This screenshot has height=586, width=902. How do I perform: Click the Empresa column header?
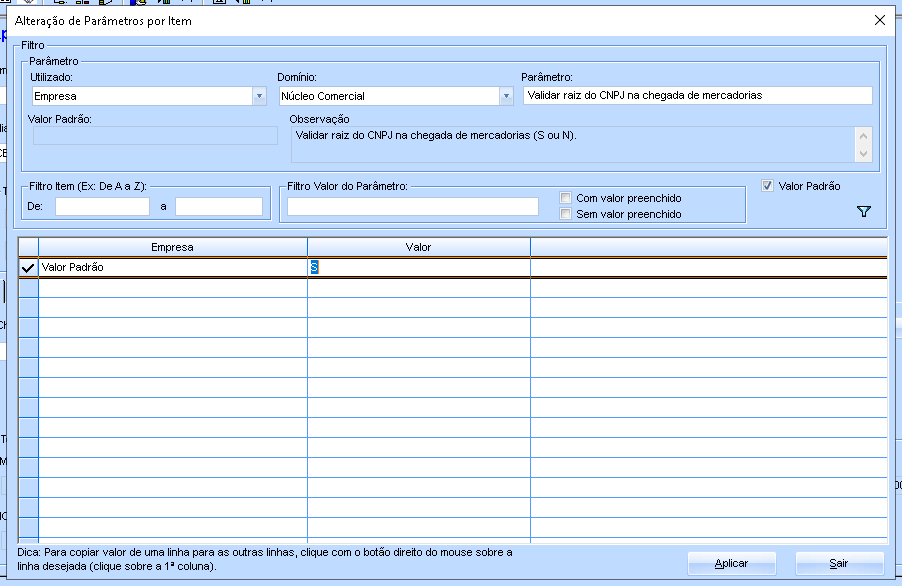(x=173, y=247)
